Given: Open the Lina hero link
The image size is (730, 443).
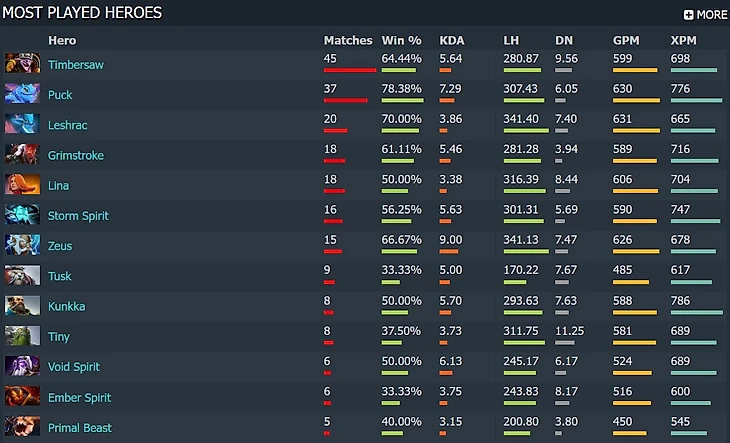Looking at the screenshot, I should point(59,186).
